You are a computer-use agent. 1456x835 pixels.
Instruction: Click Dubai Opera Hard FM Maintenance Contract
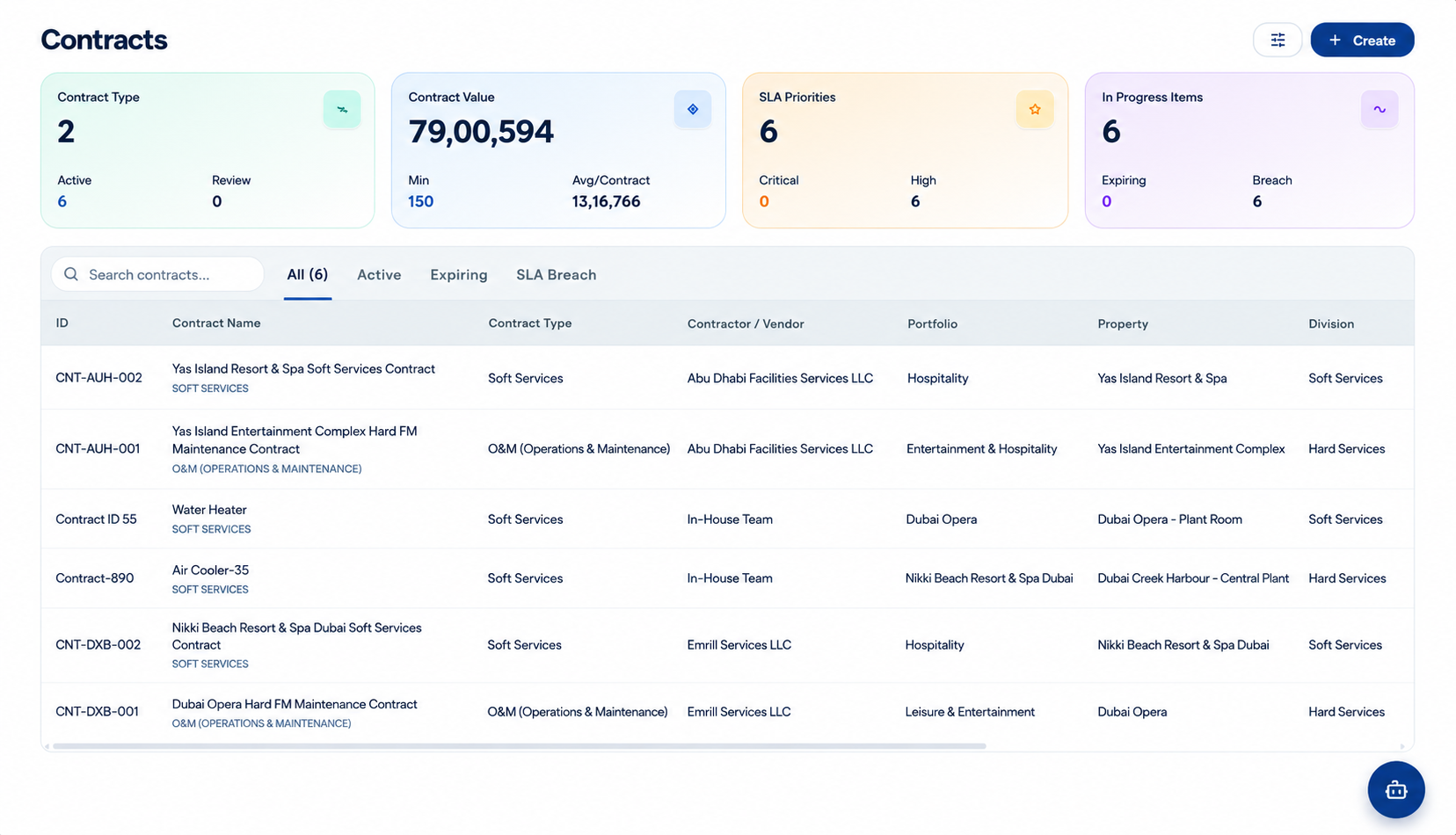point(295,704)
